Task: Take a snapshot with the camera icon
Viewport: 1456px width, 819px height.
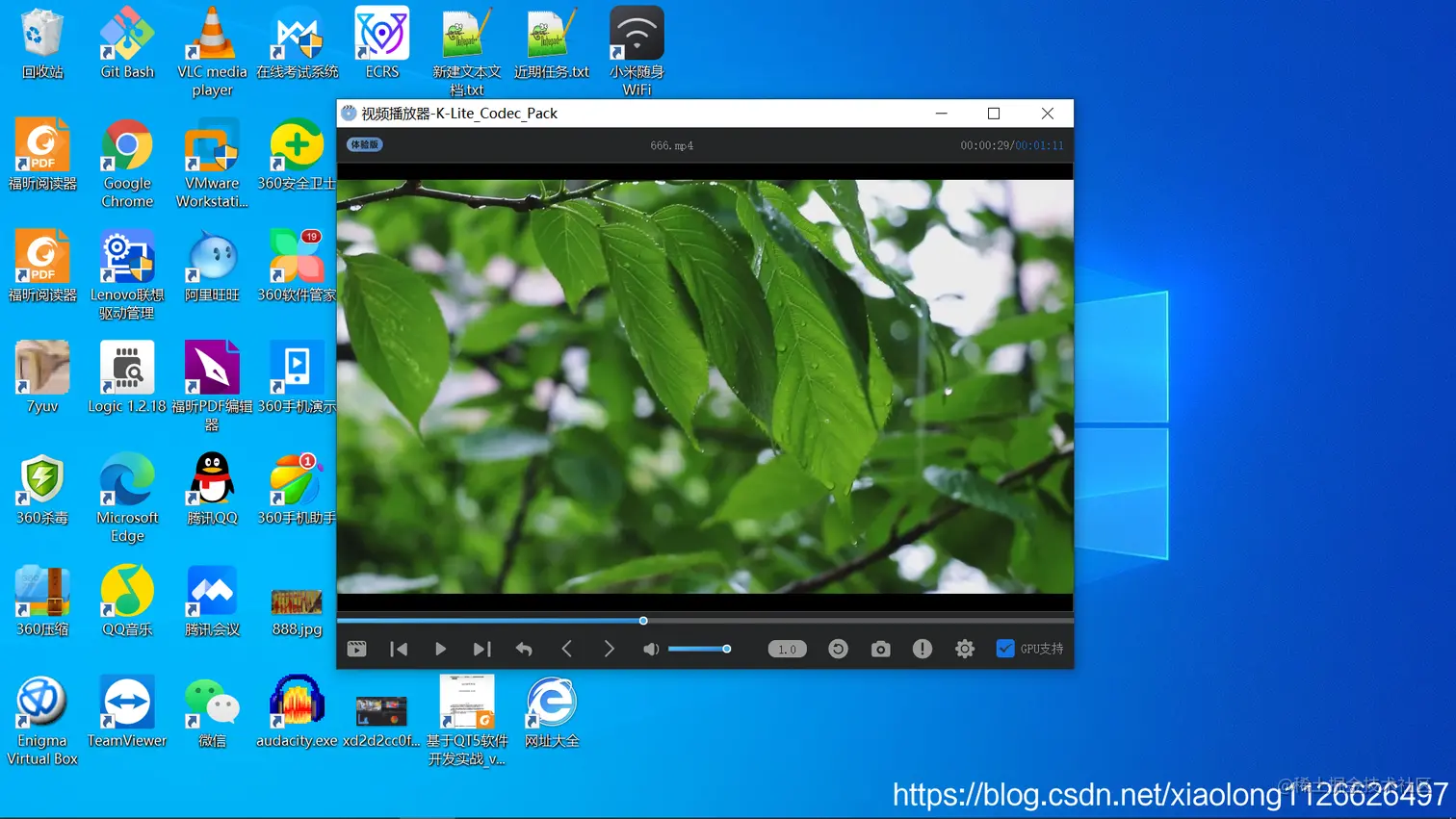Action: coord(880,649)
